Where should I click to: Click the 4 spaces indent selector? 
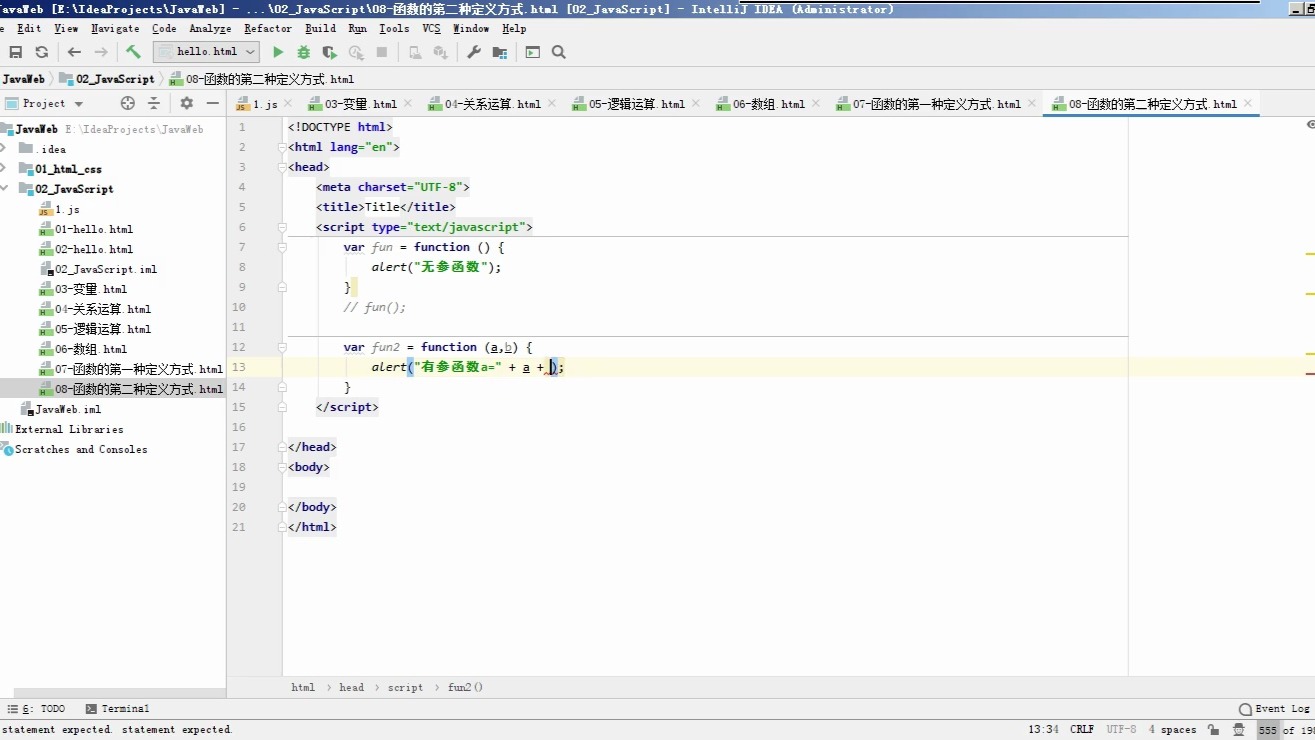click(x=1172, y=730)
